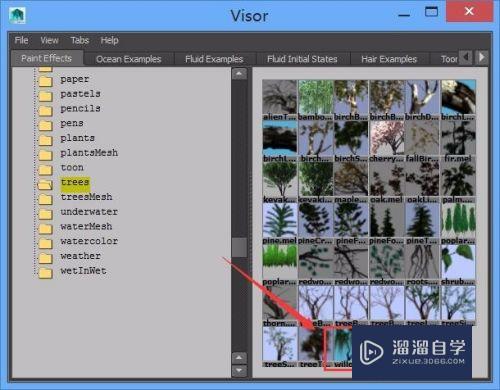Image resolution: width=500 pixels, height=390 pixels.
Task: Pick the pineCr brush thumbnail
Action: 316,220
